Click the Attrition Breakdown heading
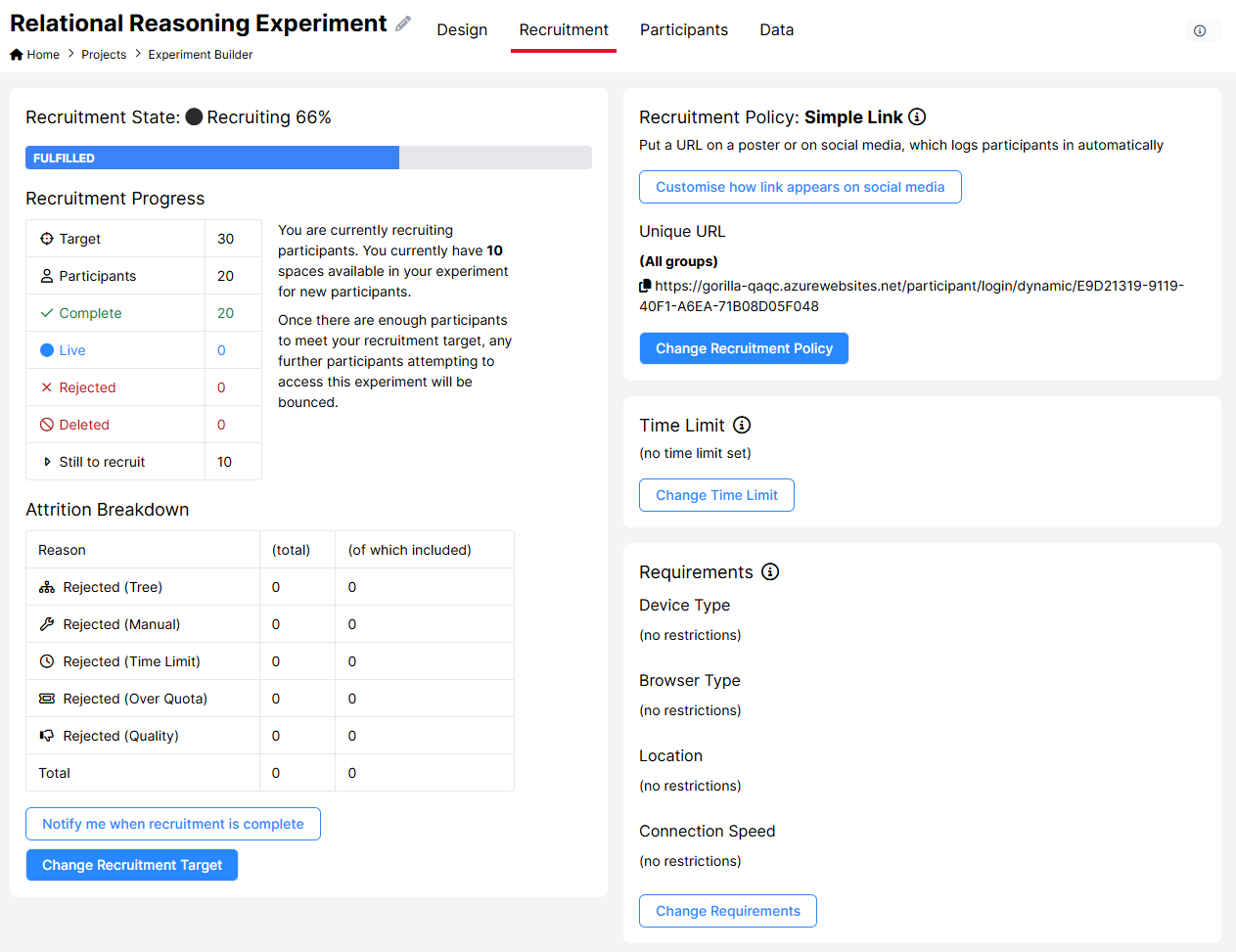This screenshot has width=1236, height=952. (108, 510)
